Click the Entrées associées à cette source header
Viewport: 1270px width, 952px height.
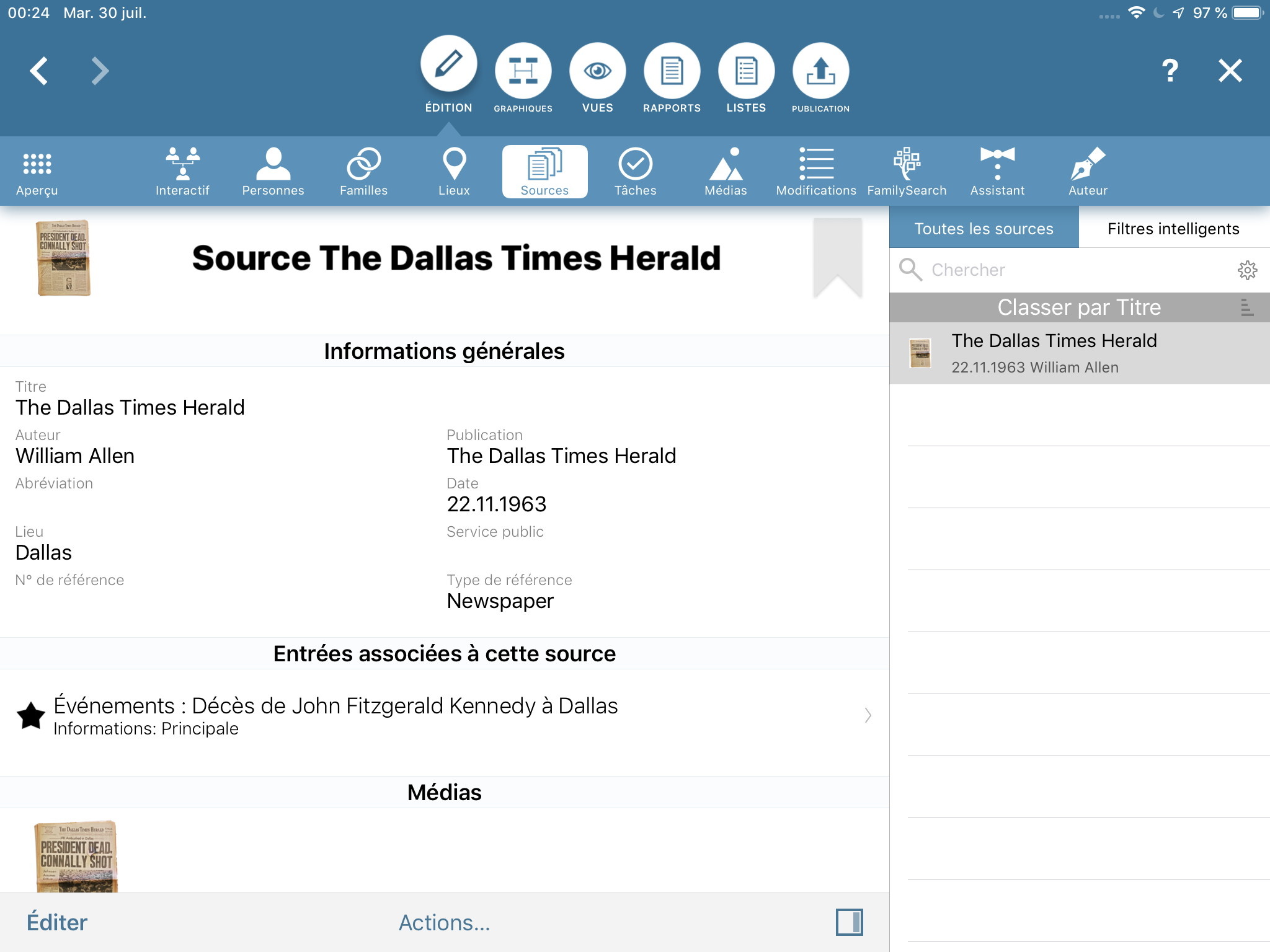point(444,653)
